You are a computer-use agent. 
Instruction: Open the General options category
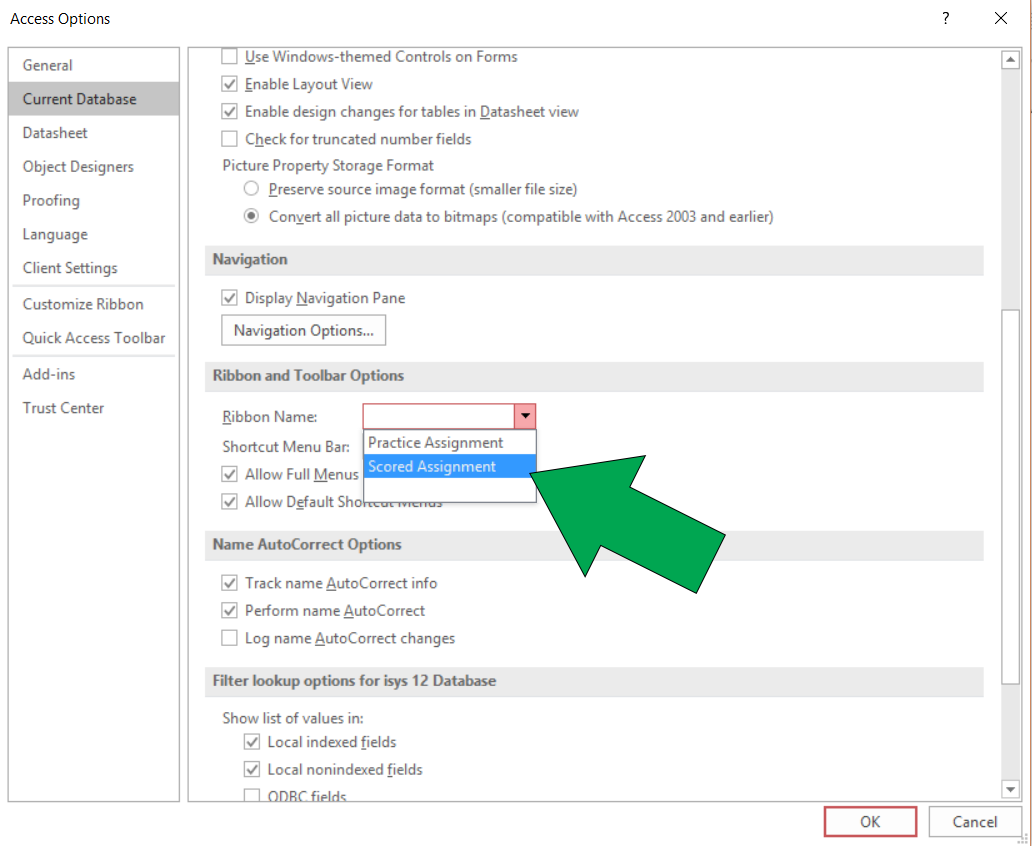coord(93,65)
